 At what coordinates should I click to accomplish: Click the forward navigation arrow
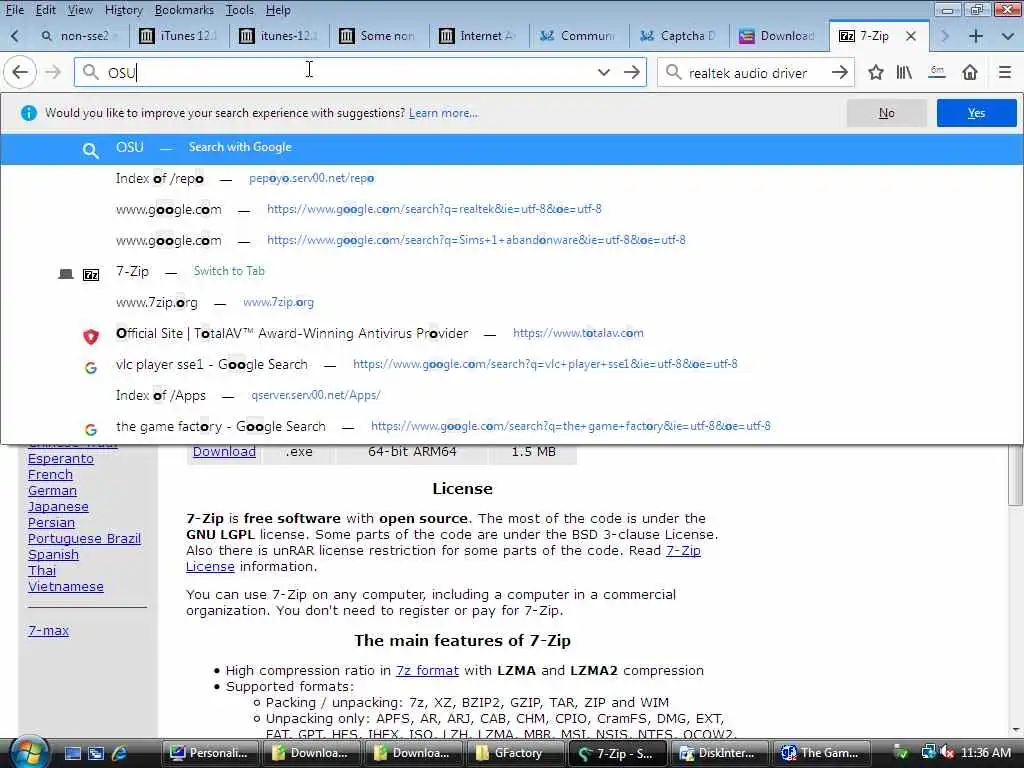pos(53,72)
